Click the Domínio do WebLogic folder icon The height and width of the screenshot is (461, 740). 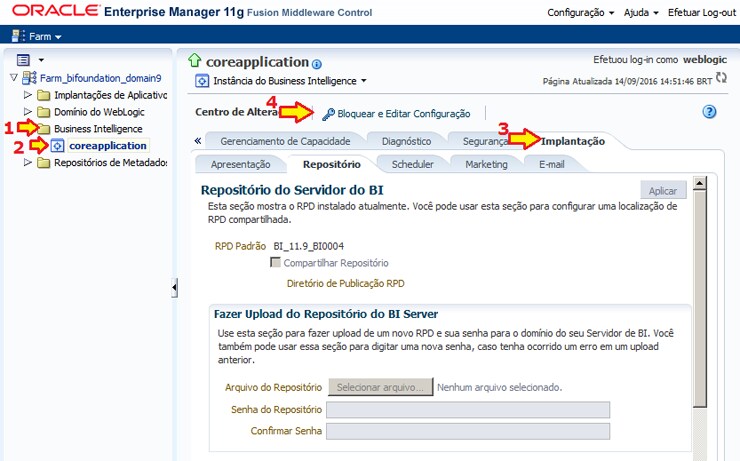(43, 112)
